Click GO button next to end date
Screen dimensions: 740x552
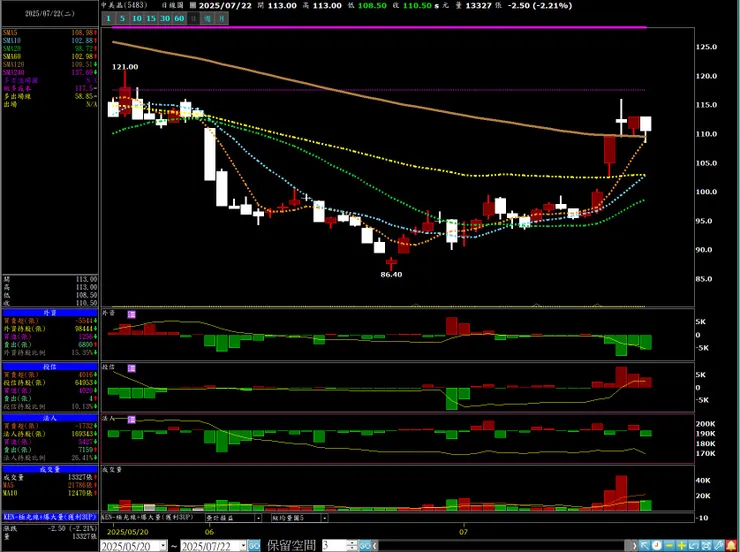pyautogui.click(x=254, y=546)
